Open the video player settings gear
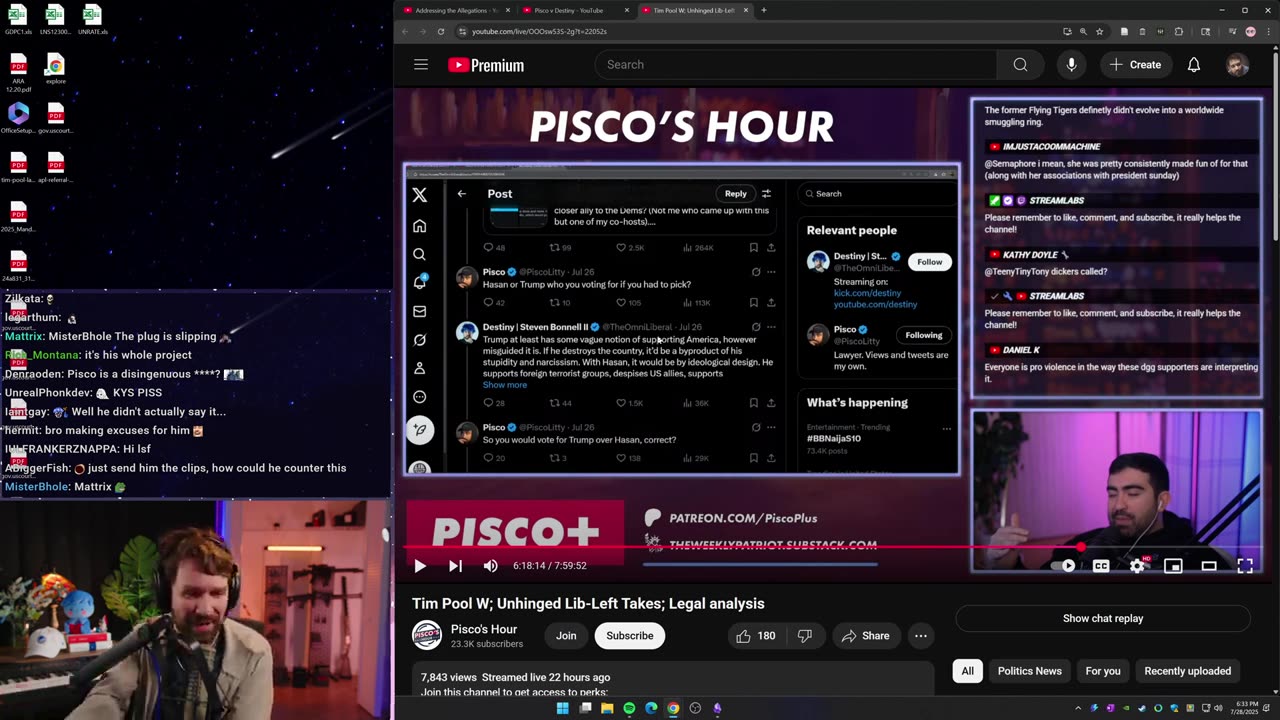This screenshot has width=1280, height=720. click(x=1137, y=566)
